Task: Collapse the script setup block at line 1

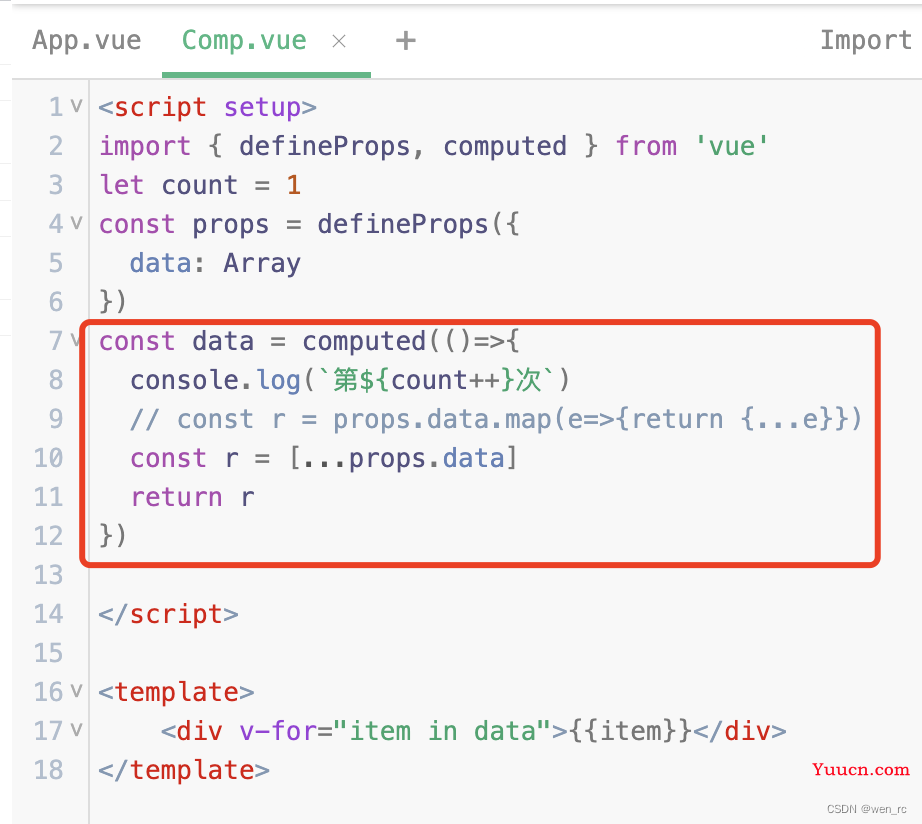Action: (76, 106)
